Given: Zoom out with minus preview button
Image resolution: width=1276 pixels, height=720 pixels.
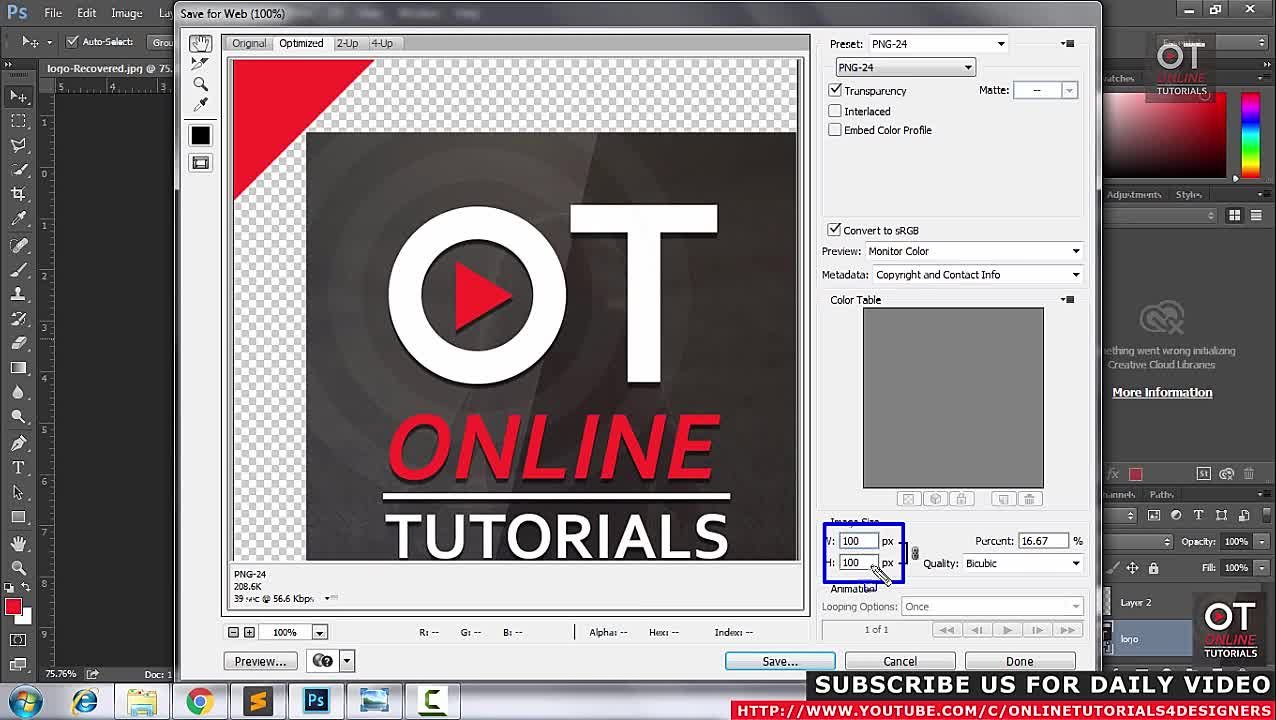Looking at the screenshot, I should point(233,632).
